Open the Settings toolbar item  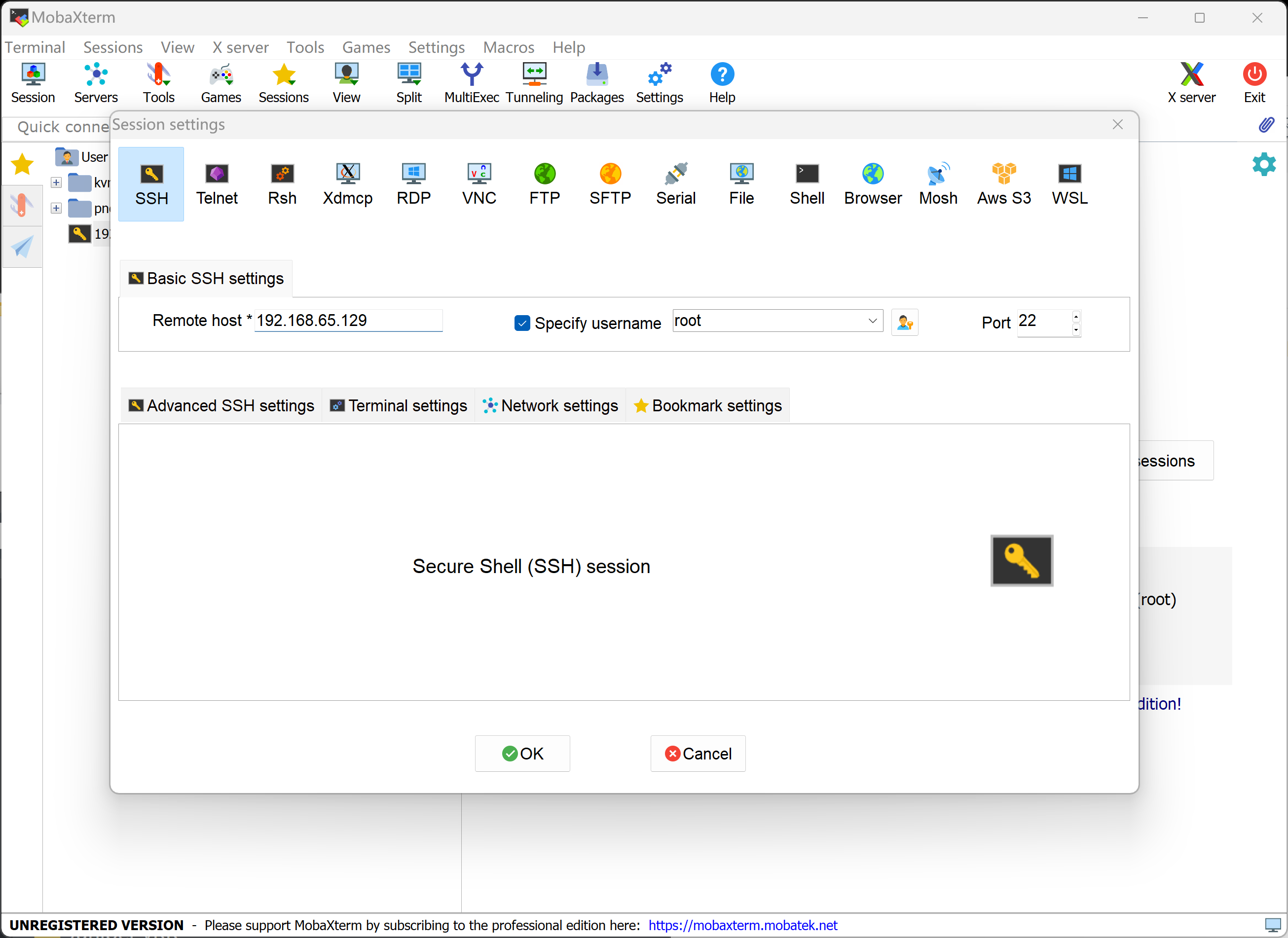tap(660, 83)
